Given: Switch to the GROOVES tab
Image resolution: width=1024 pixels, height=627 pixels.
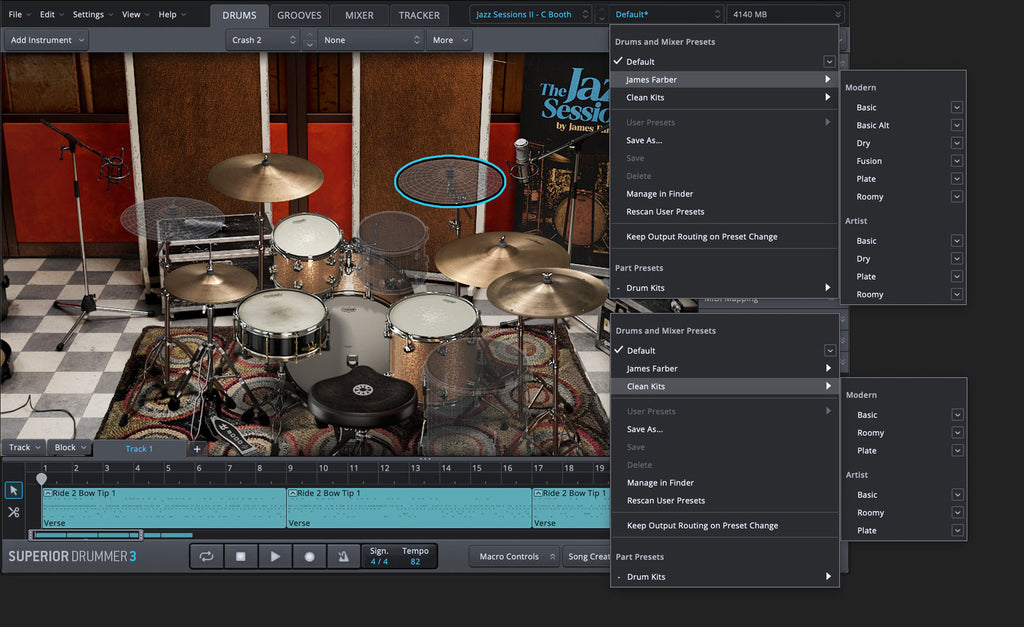Looking at the screenshot, I should pos(299,15).
